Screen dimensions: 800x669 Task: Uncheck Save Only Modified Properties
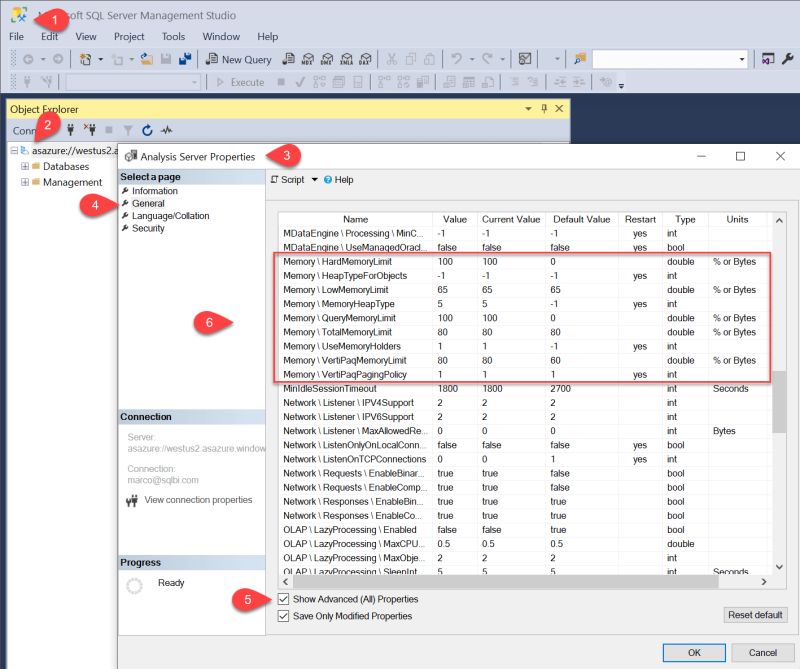pos(286,617)
